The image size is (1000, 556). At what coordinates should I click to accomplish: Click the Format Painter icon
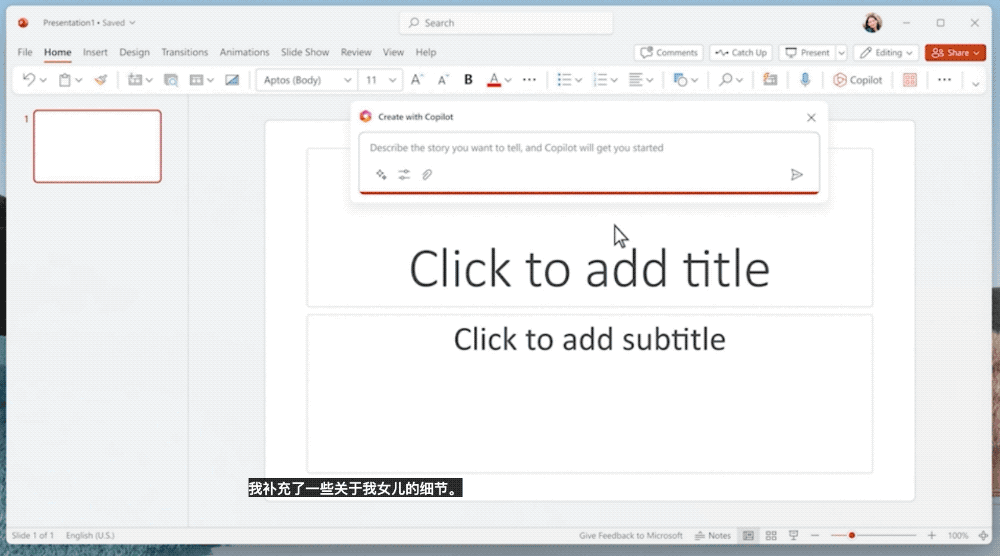click(100, 80)
